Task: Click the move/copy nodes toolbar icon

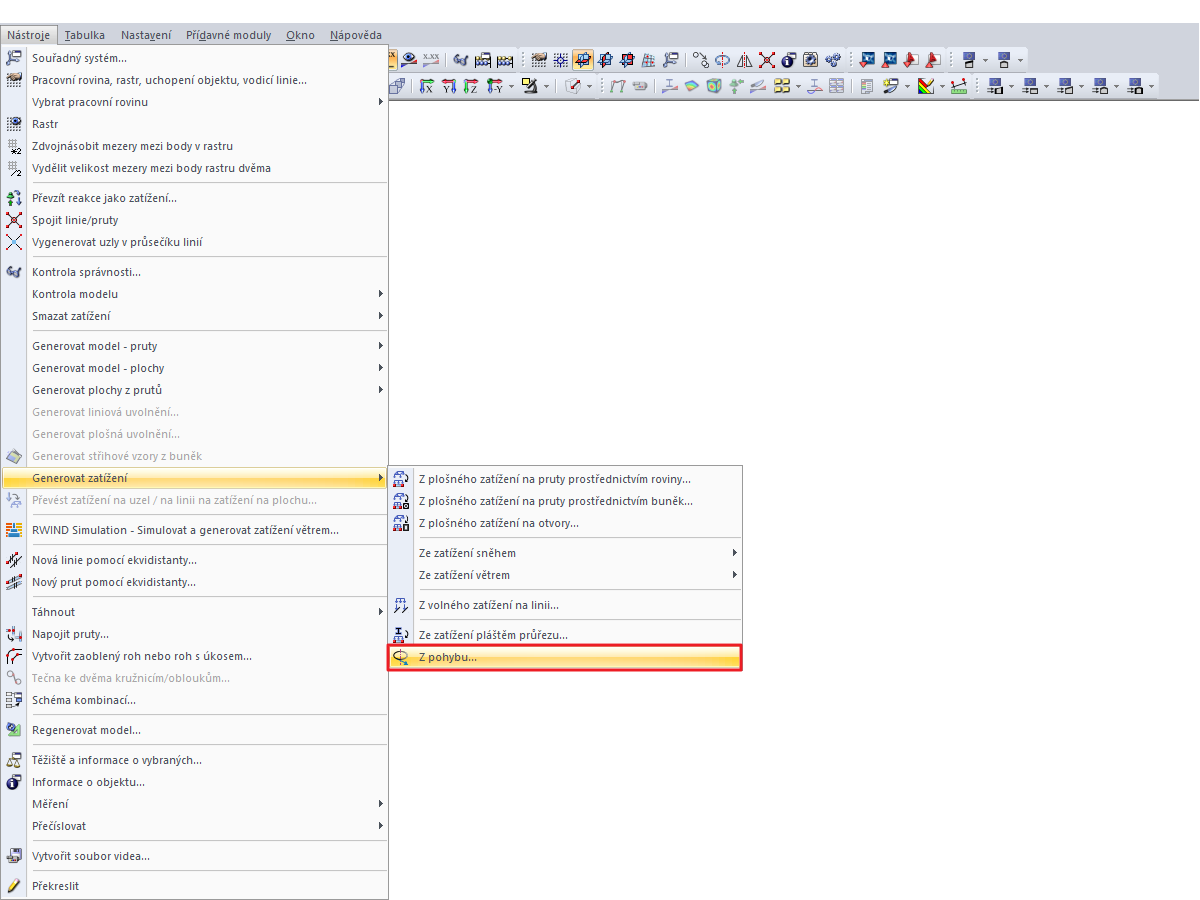Action: click(x=701, y=59)
